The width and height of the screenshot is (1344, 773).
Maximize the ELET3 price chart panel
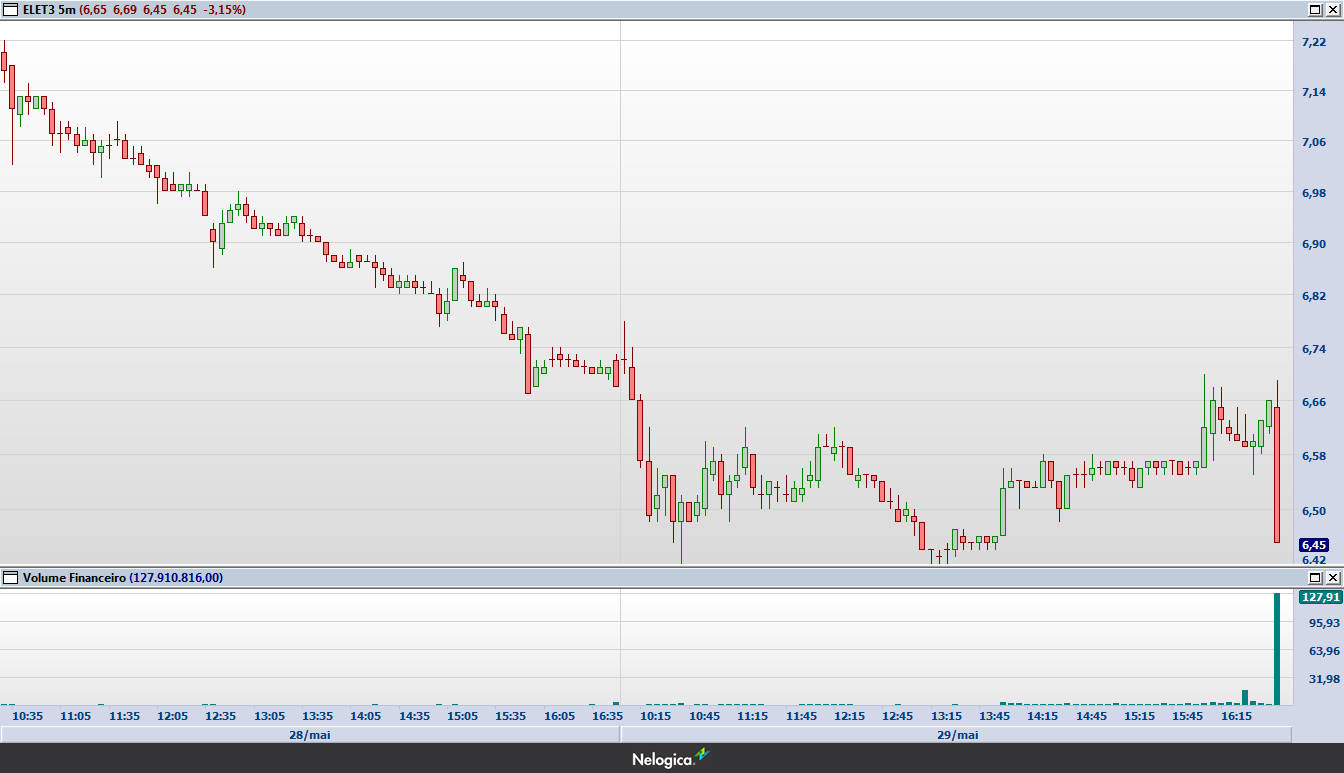point(1315,9)
